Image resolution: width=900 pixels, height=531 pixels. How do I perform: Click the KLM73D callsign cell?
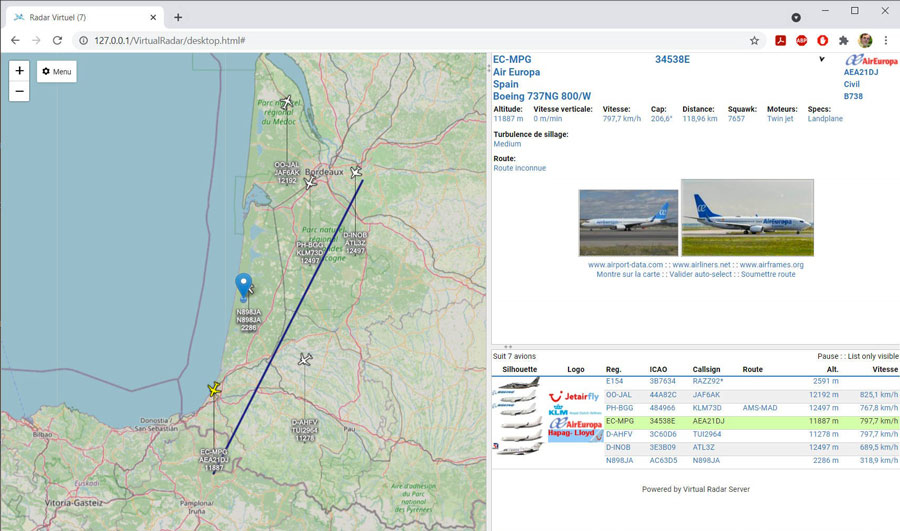[707, 408]
